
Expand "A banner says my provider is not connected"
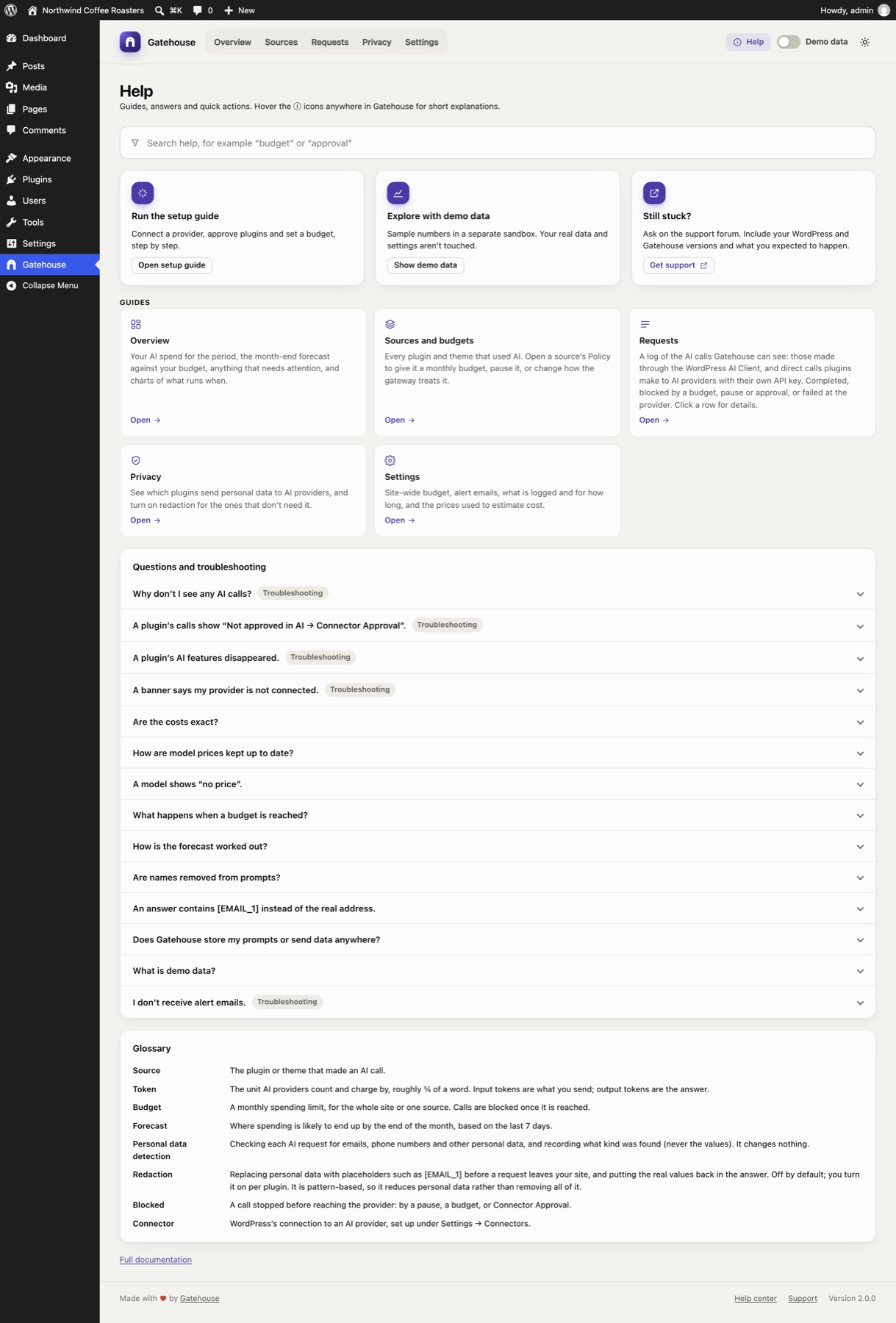tap(498, 690)
